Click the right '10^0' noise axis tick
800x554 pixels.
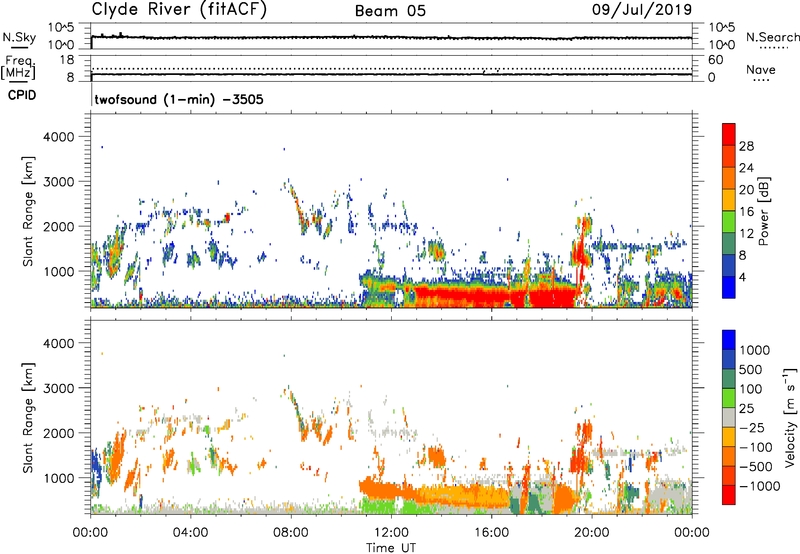pos(721,45)
